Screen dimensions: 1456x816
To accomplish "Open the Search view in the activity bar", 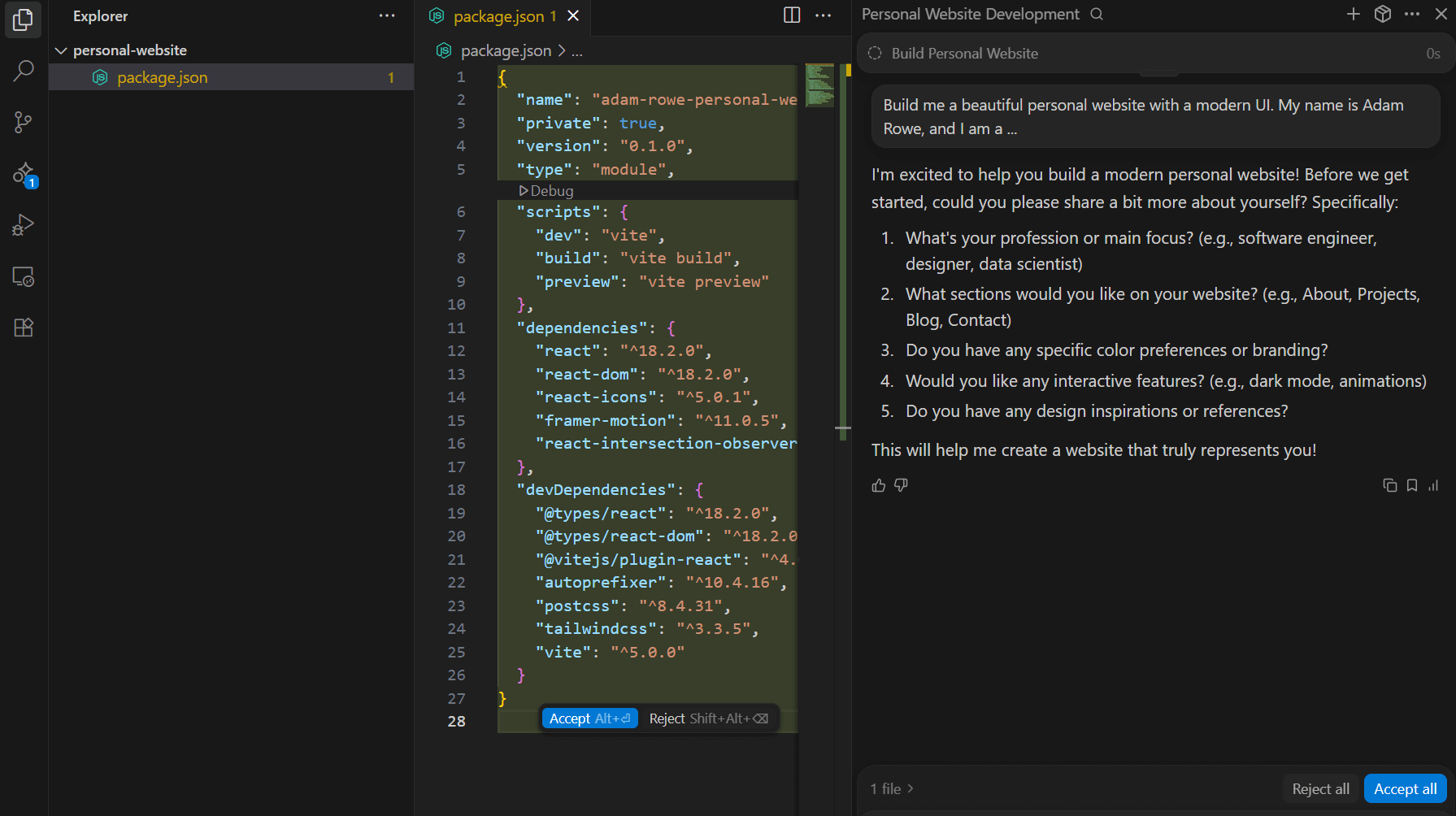I will coord(23,72).
